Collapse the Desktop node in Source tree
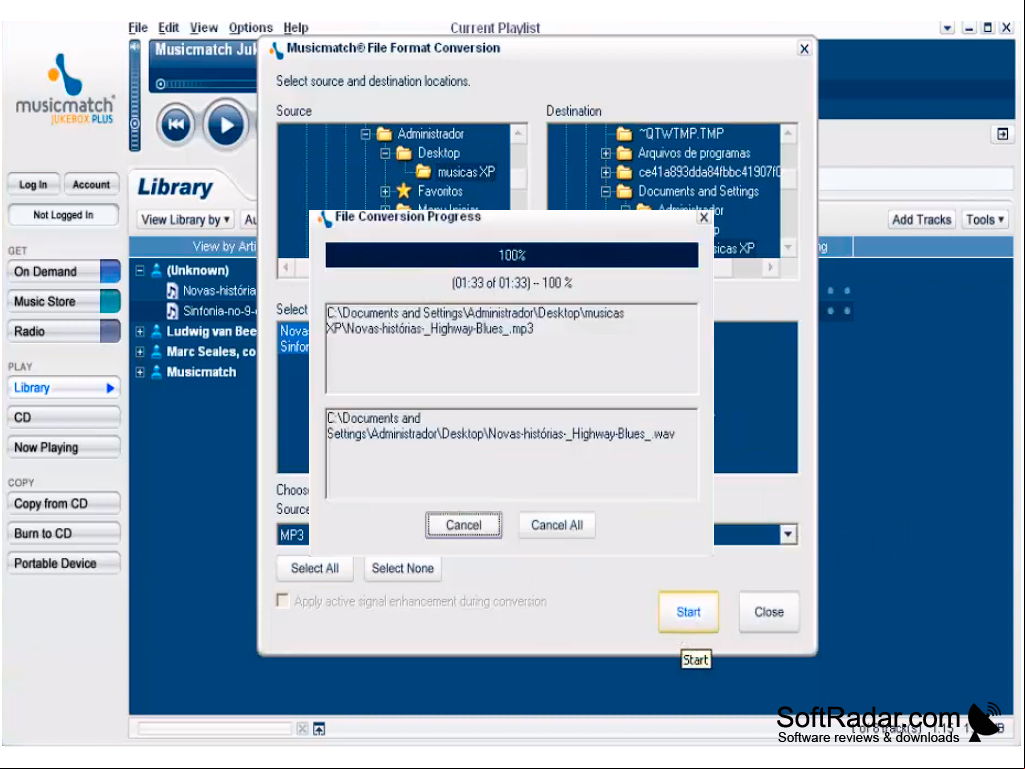The image size is (1025, 769). (x=385, y=154)
